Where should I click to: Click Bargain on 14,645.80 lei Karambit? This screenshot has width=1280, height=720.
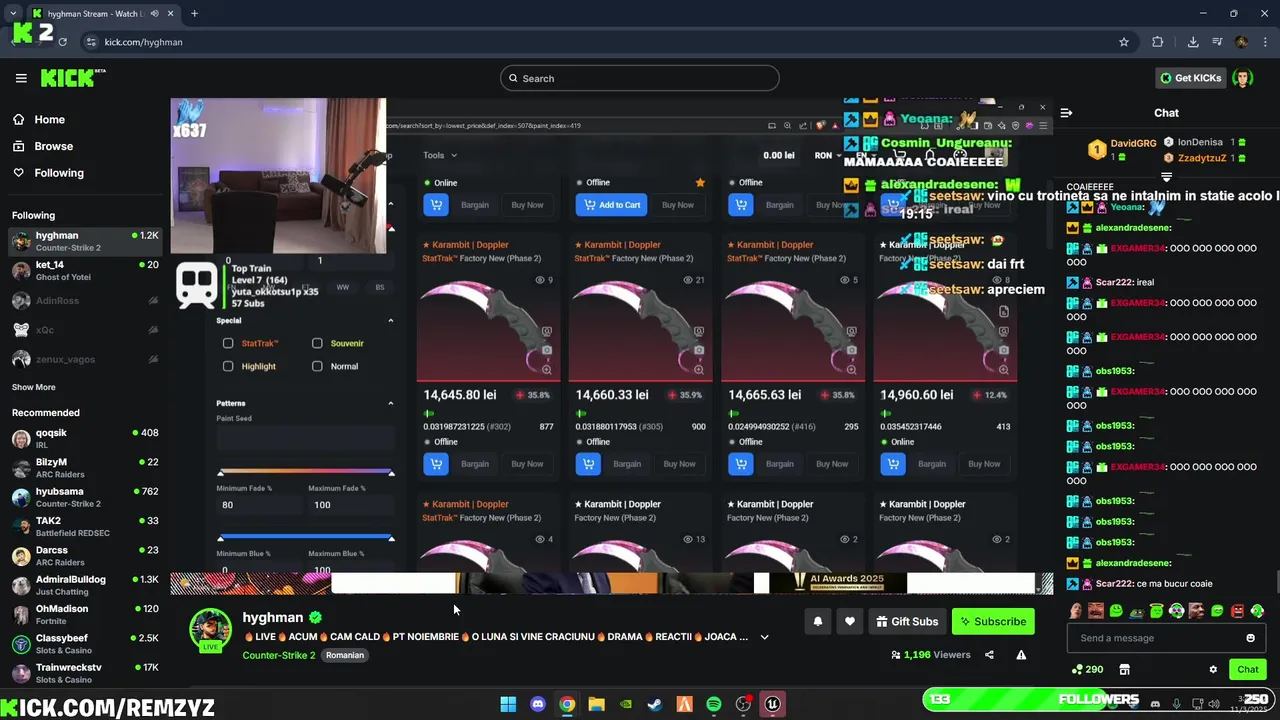pyautogui.click(x=475, y=464)
